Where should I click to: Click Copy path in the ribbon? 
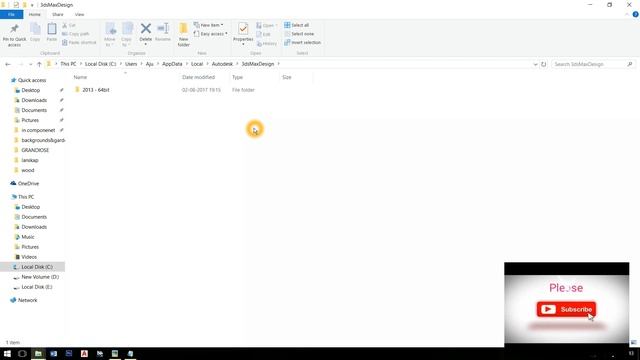(76, 34)
